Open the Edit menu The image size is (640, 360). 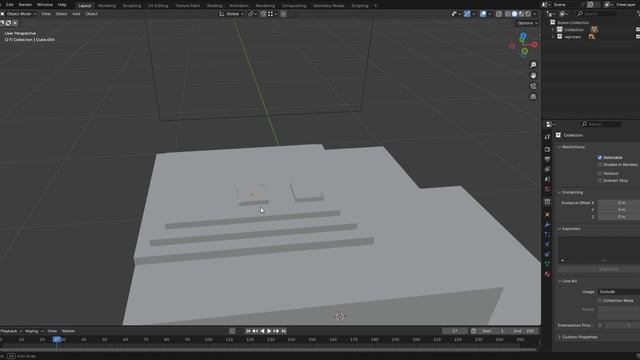click(9, 5)
